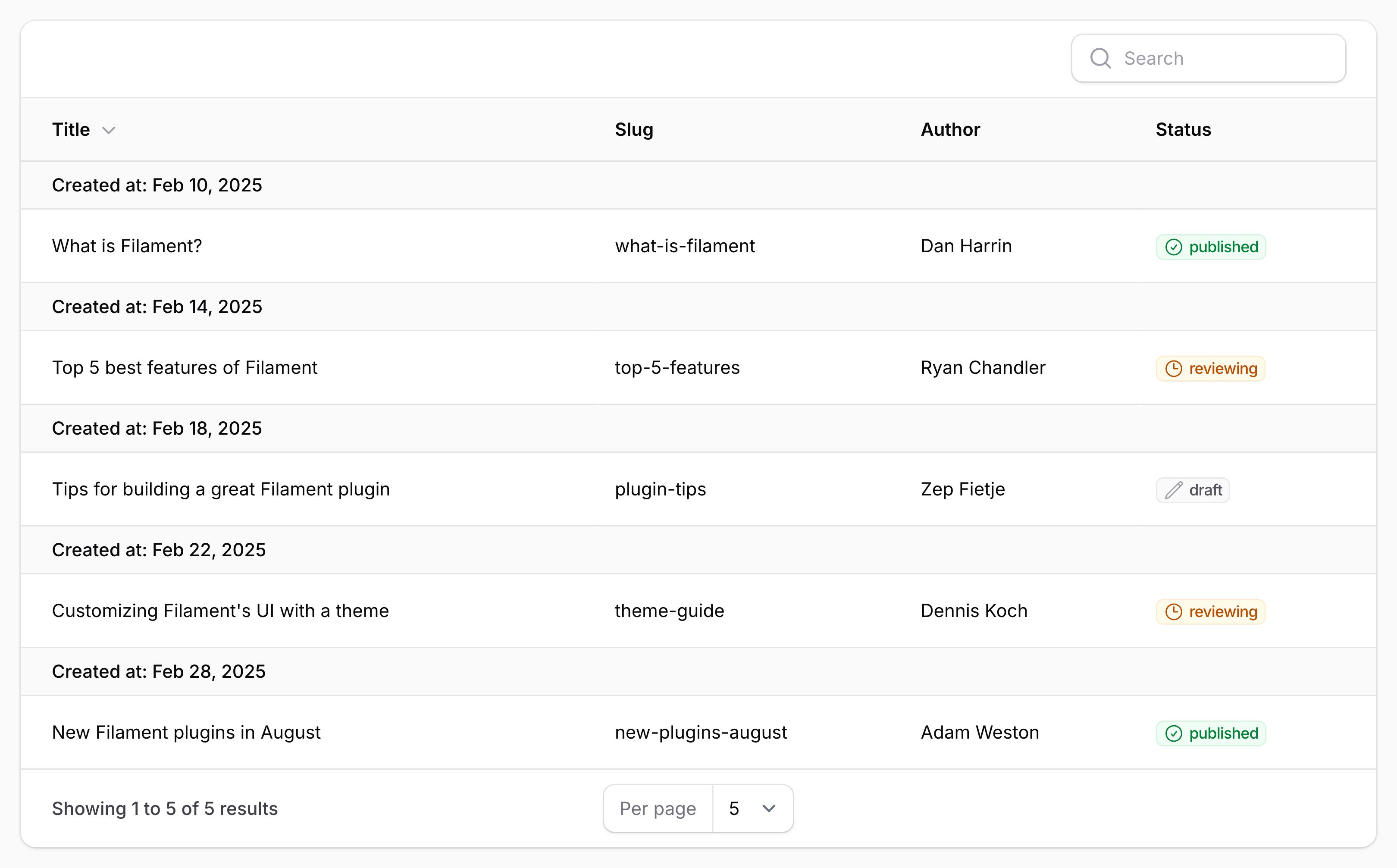This screenshot has height=868, width=1397.
Task: Click the Per page label
Action: pyautogui.click(x=658, y=808)
